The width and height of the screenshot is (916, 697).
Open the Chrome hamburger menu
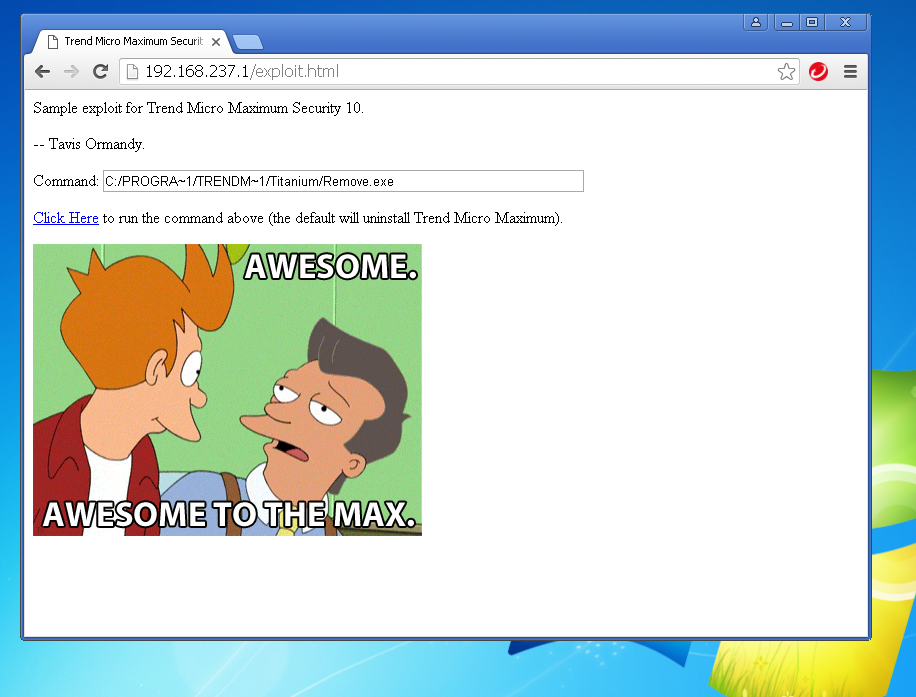coord(850,71)
